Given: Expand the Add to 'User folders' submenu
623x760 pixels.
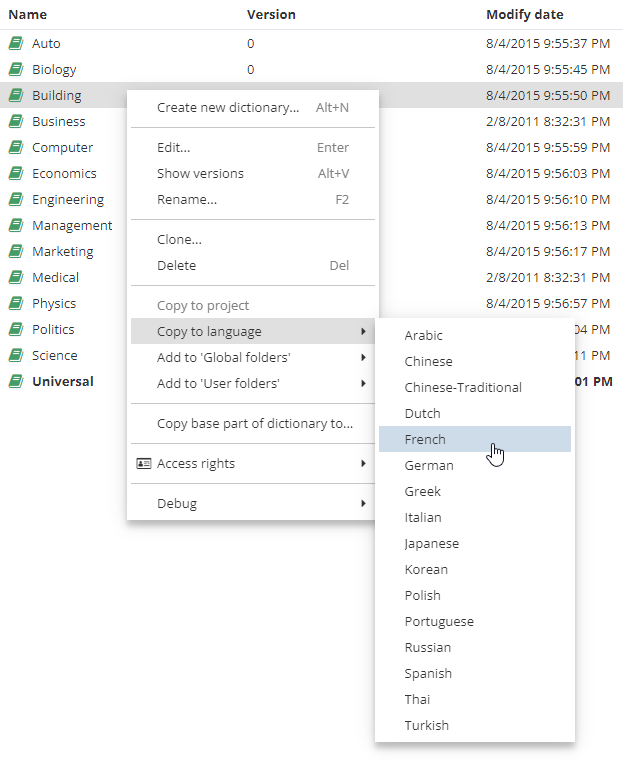Looking at the screenshot, I should (362, 384).
